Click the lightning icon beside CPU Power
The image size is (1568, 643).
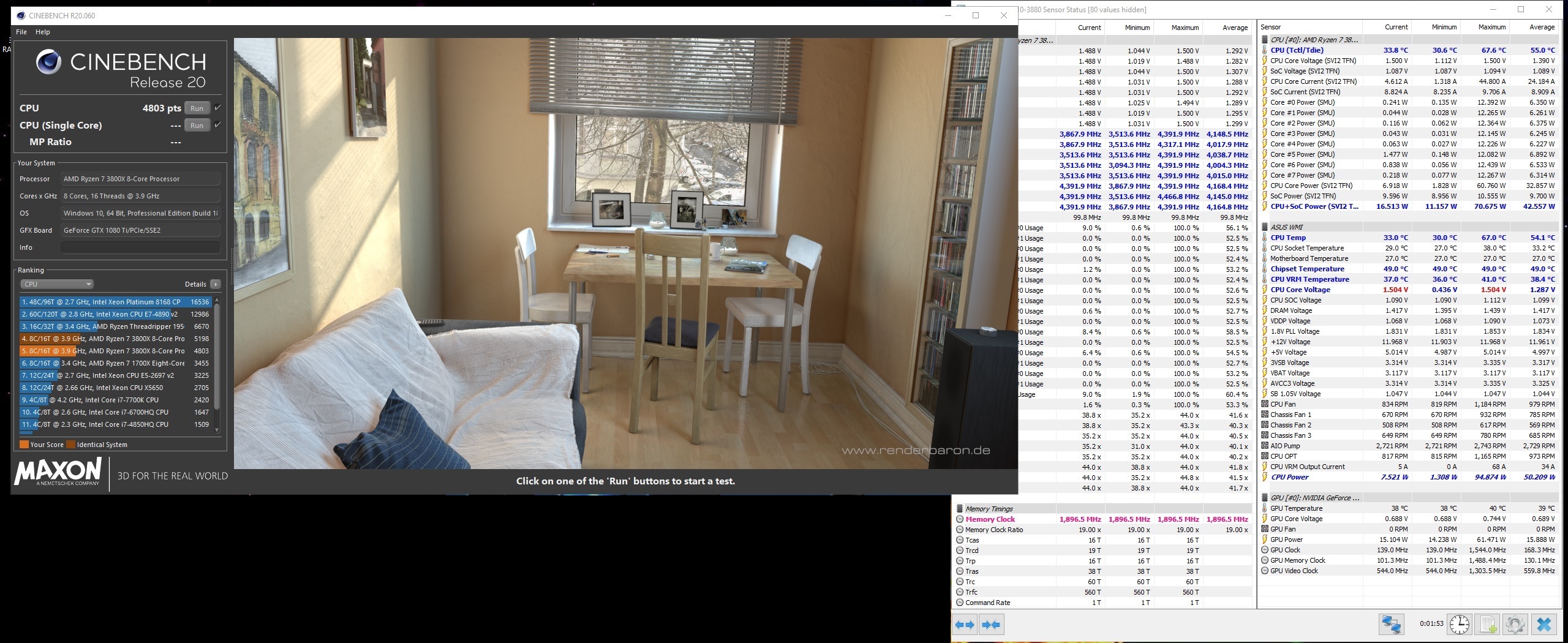point(1265,477)
